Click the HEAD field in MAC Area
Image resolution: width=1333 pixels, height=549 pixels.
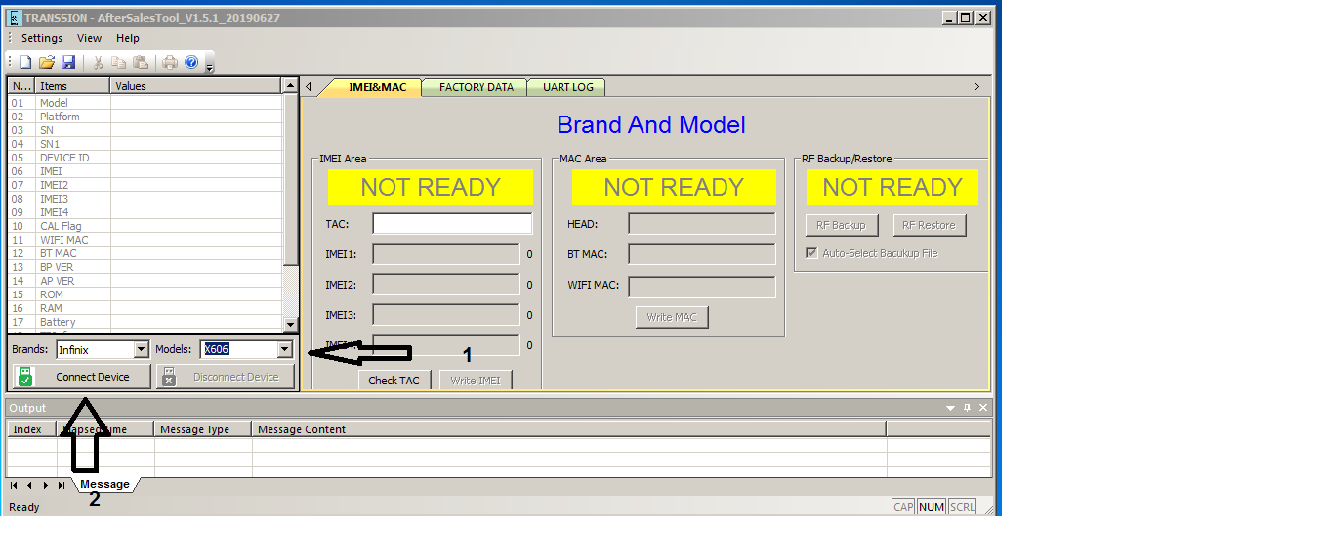click(702, 224)
